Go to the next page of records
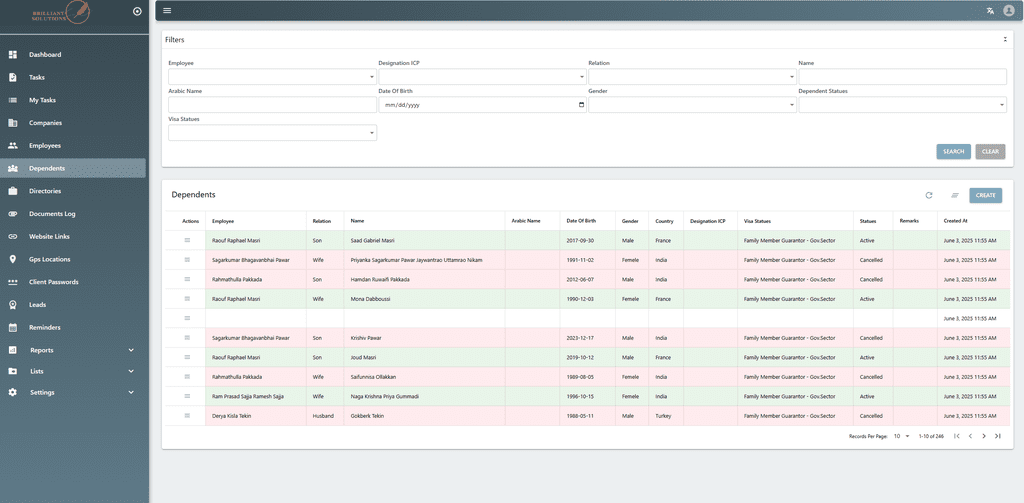This screenshot has width=1024, height=503. click(984, 436)
